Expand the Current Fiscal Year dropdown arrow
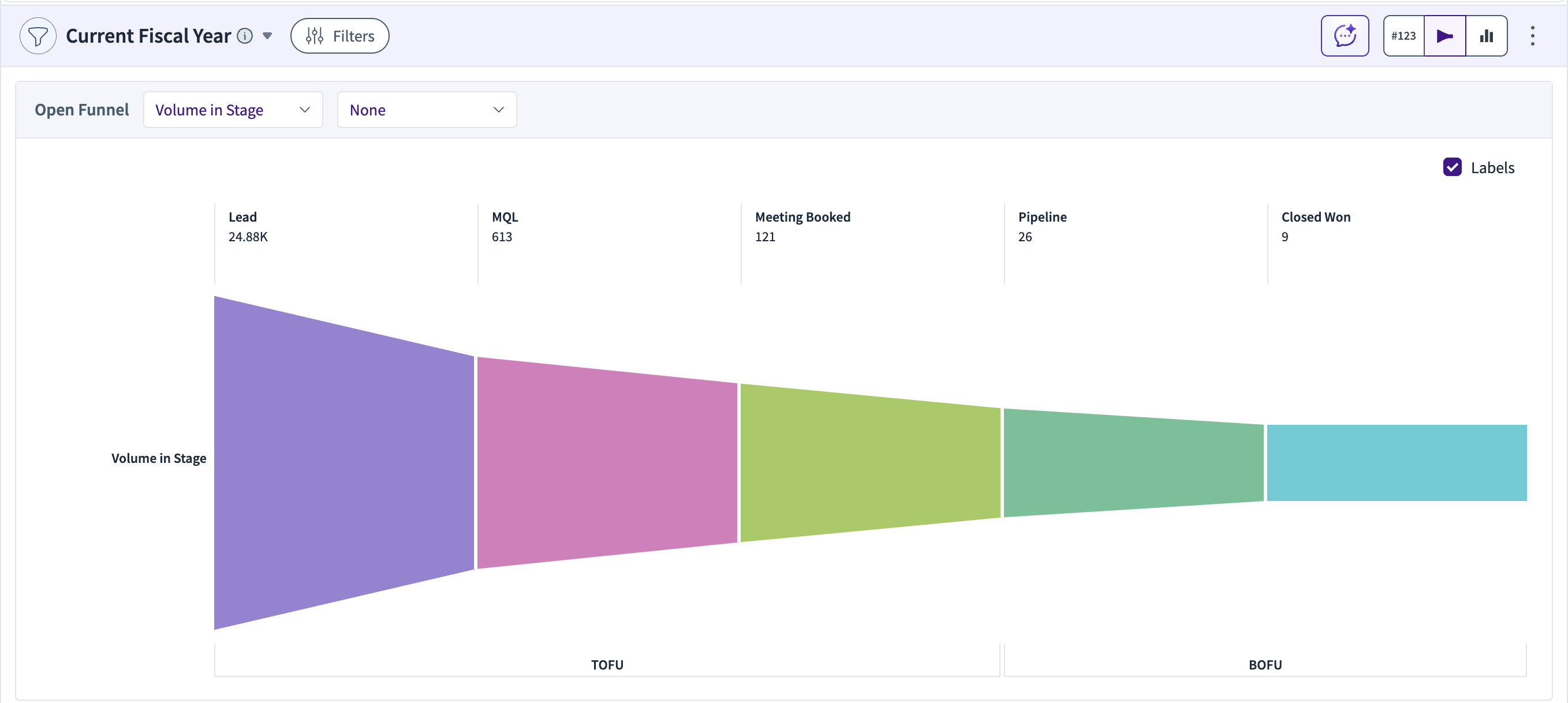The width and height of the screenshot is (1568, 703). click(x=267, y=36)
